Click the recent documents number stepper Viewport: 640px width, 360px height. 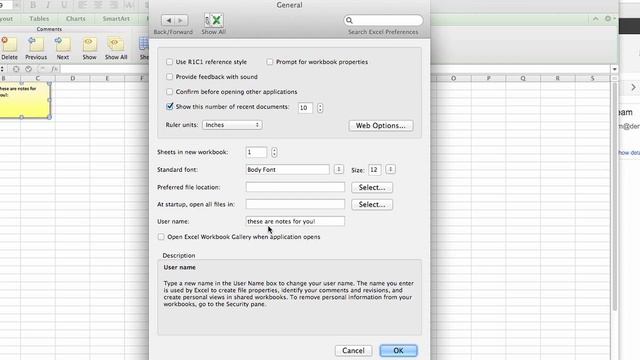320,108
